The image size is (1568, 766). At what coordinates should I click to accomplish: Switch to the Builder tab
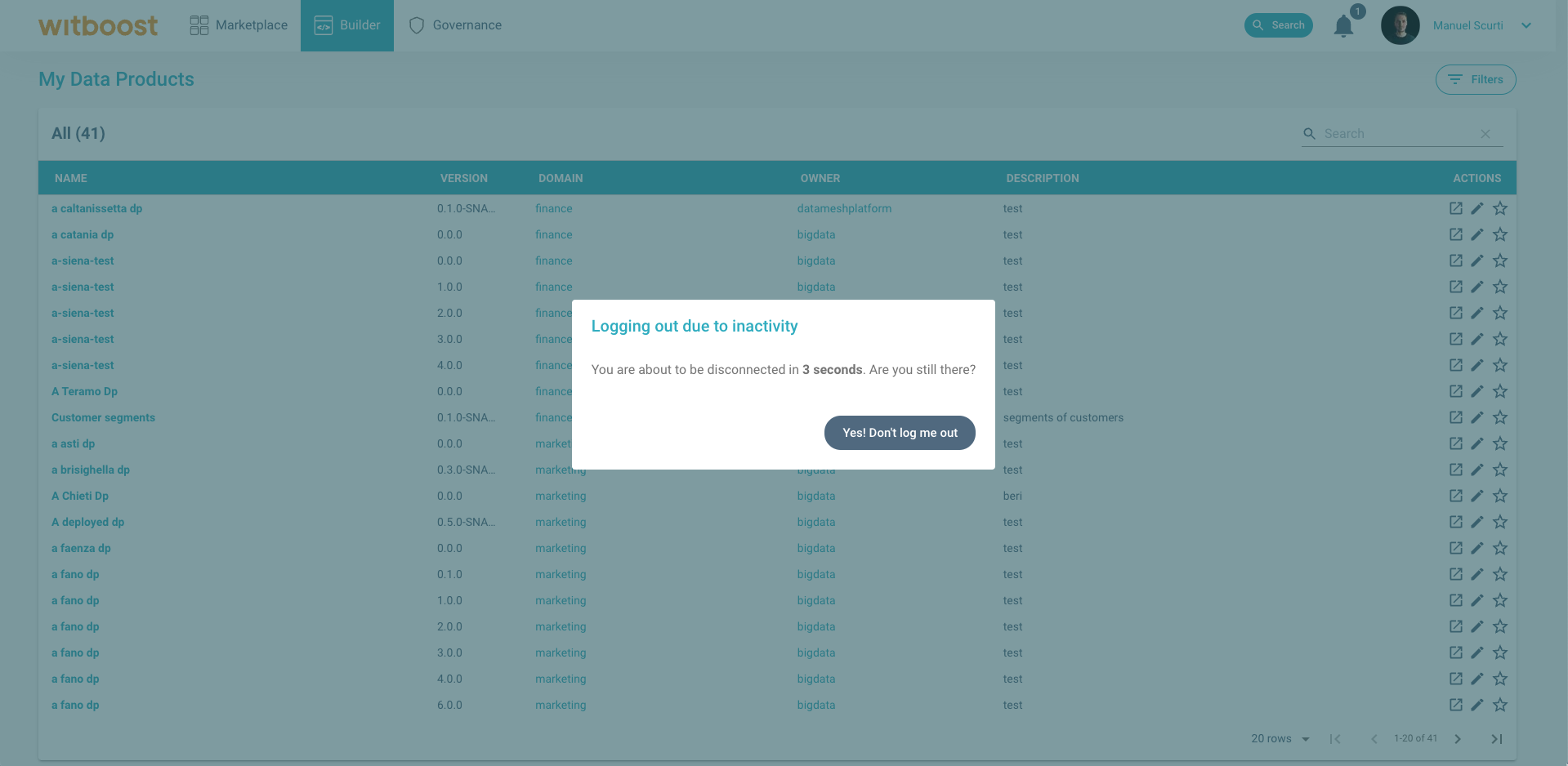[x=346, y=25]
